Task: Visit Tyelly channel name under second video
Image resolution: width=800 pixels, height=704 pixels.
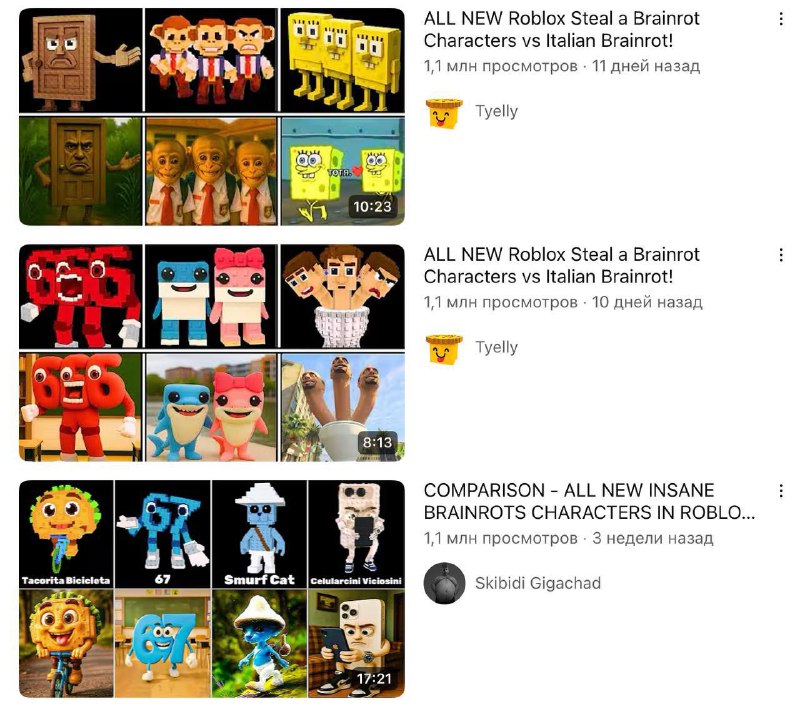Action: pos(496,347)
